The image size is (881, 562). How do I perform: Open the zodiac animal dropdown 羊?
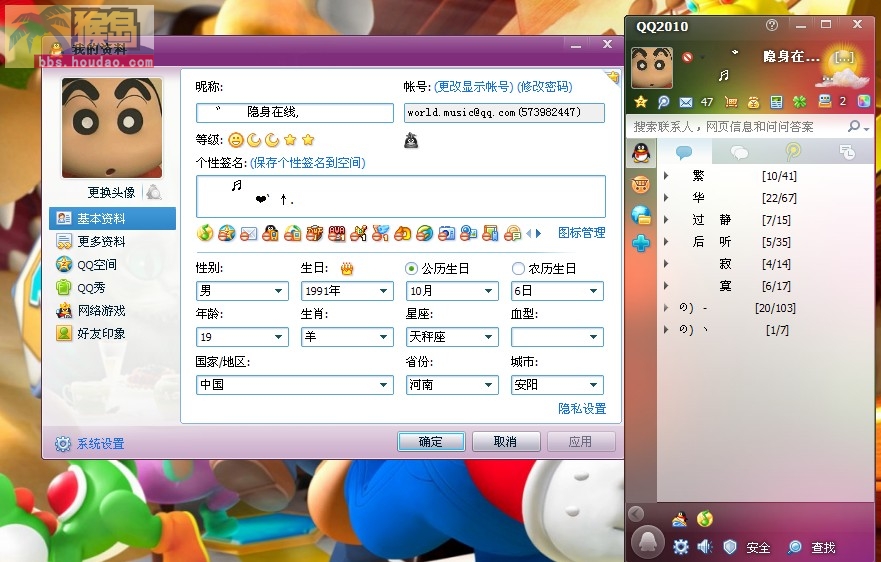point(347,337)
